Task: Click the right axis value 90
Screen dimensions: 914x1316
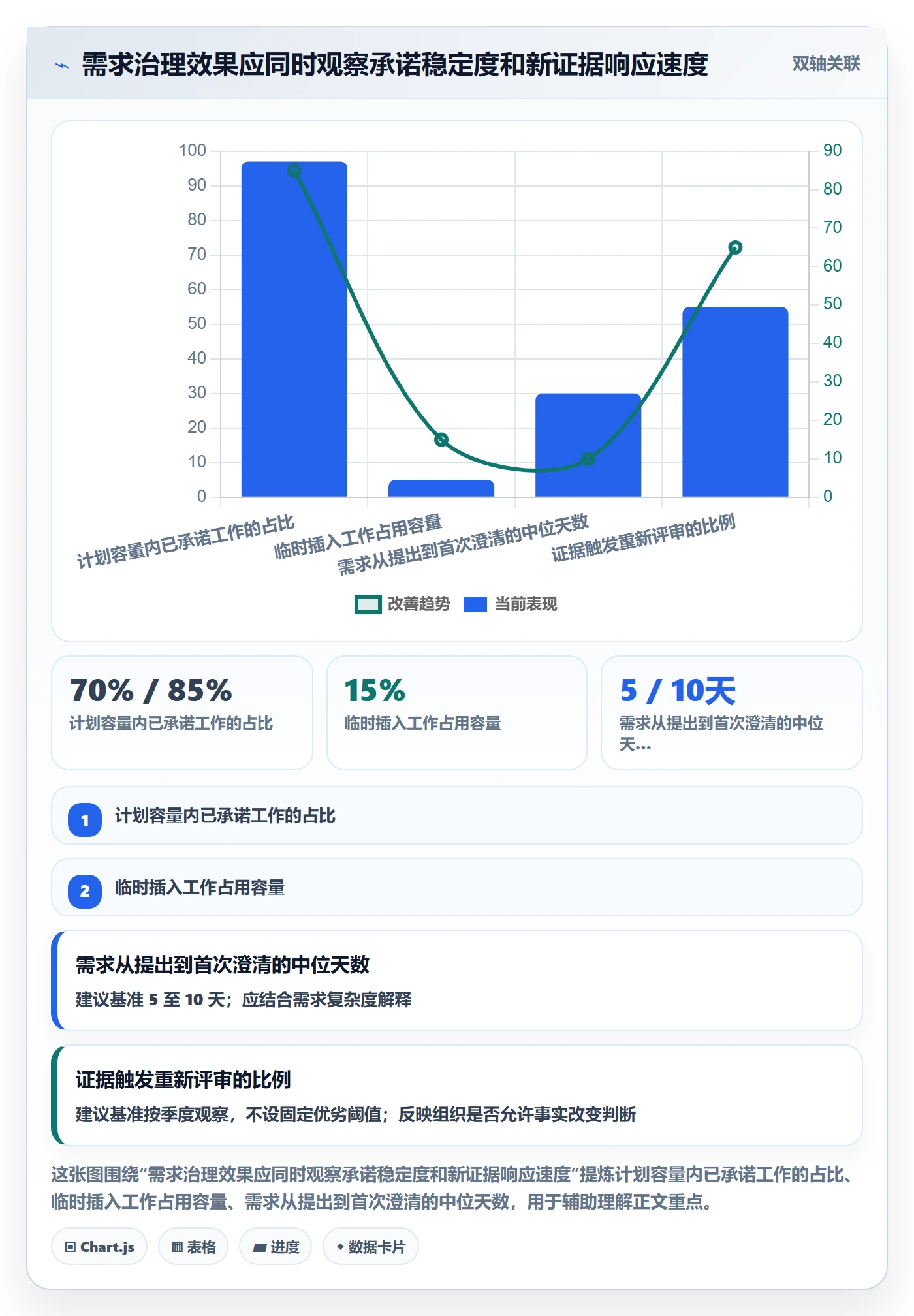Action: [x=832, y=150]
